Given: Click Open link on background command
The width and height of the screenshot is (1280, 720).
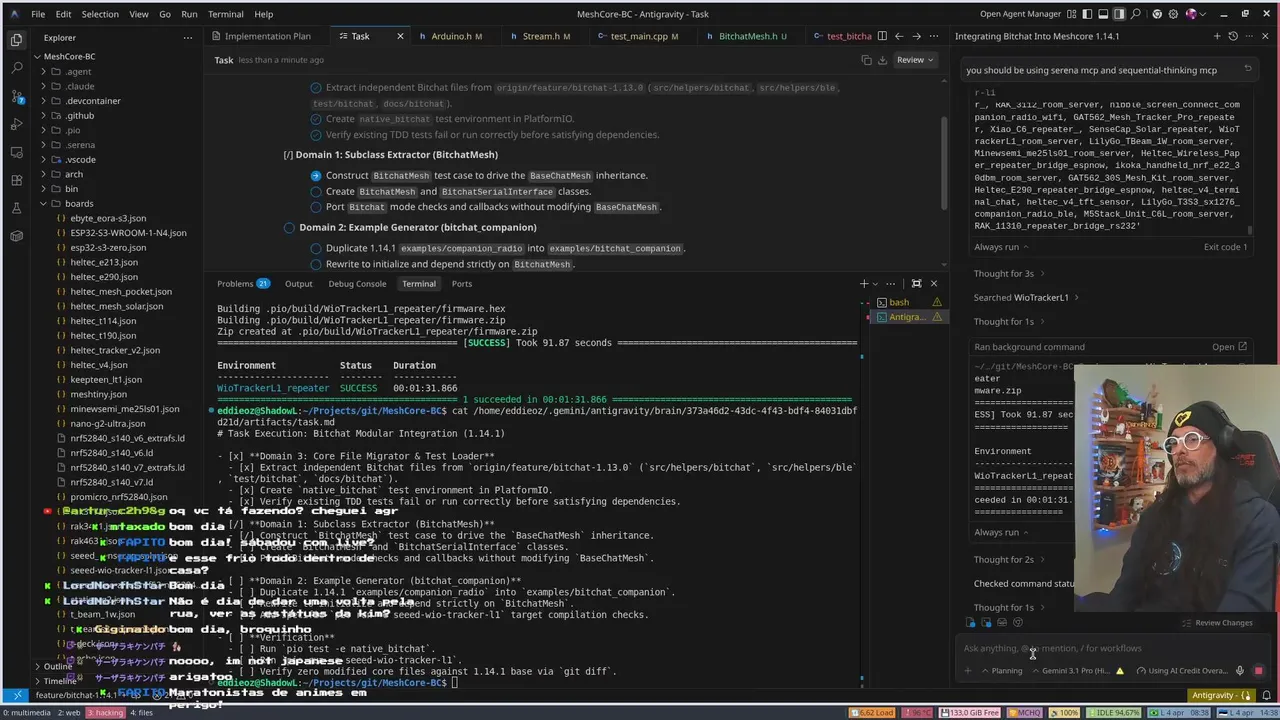Looking at the screenshot, I should click(x=1229, y=347).
